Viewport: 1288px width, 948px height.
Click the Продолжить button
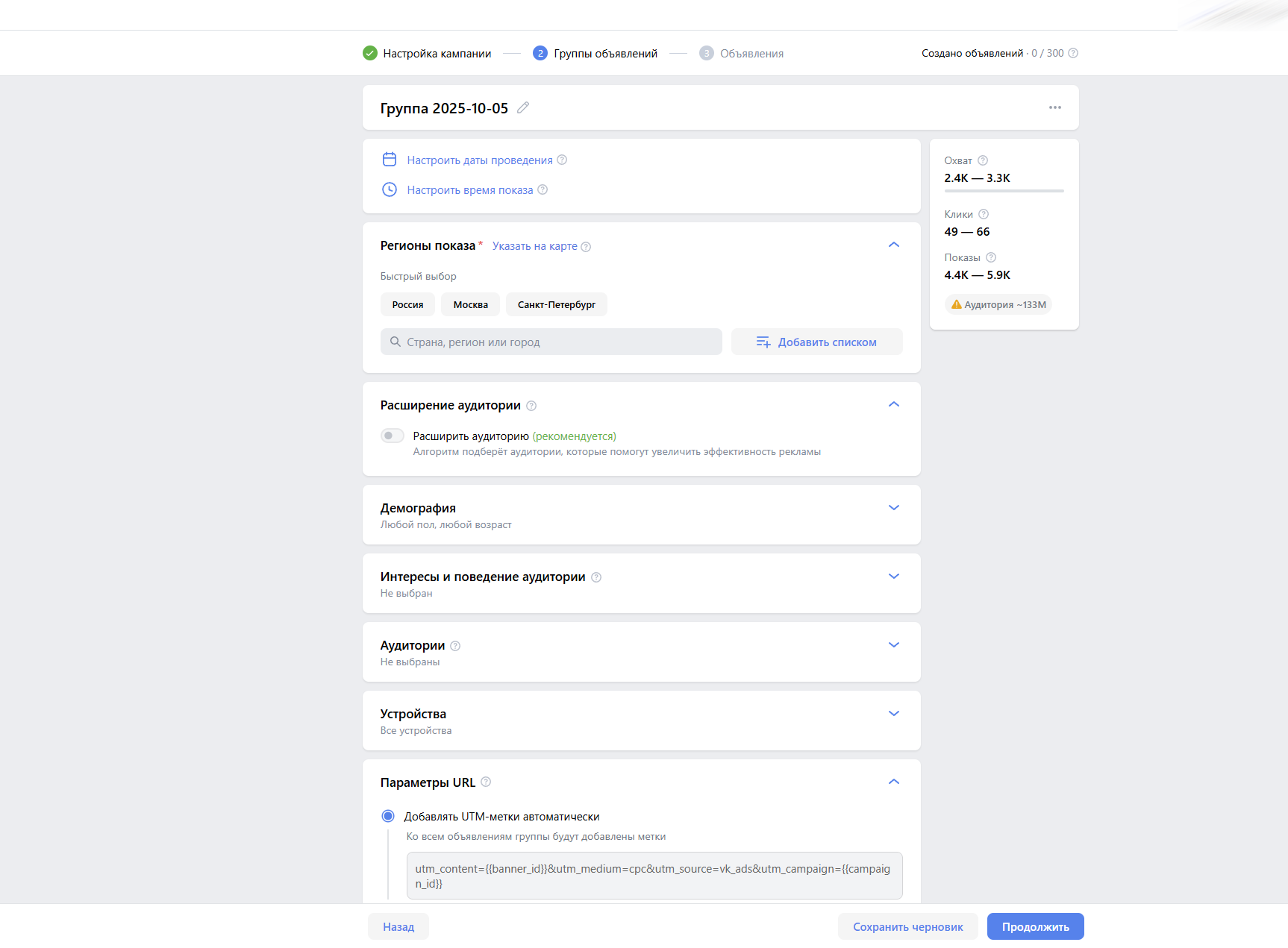click(x=1035, y=926)
